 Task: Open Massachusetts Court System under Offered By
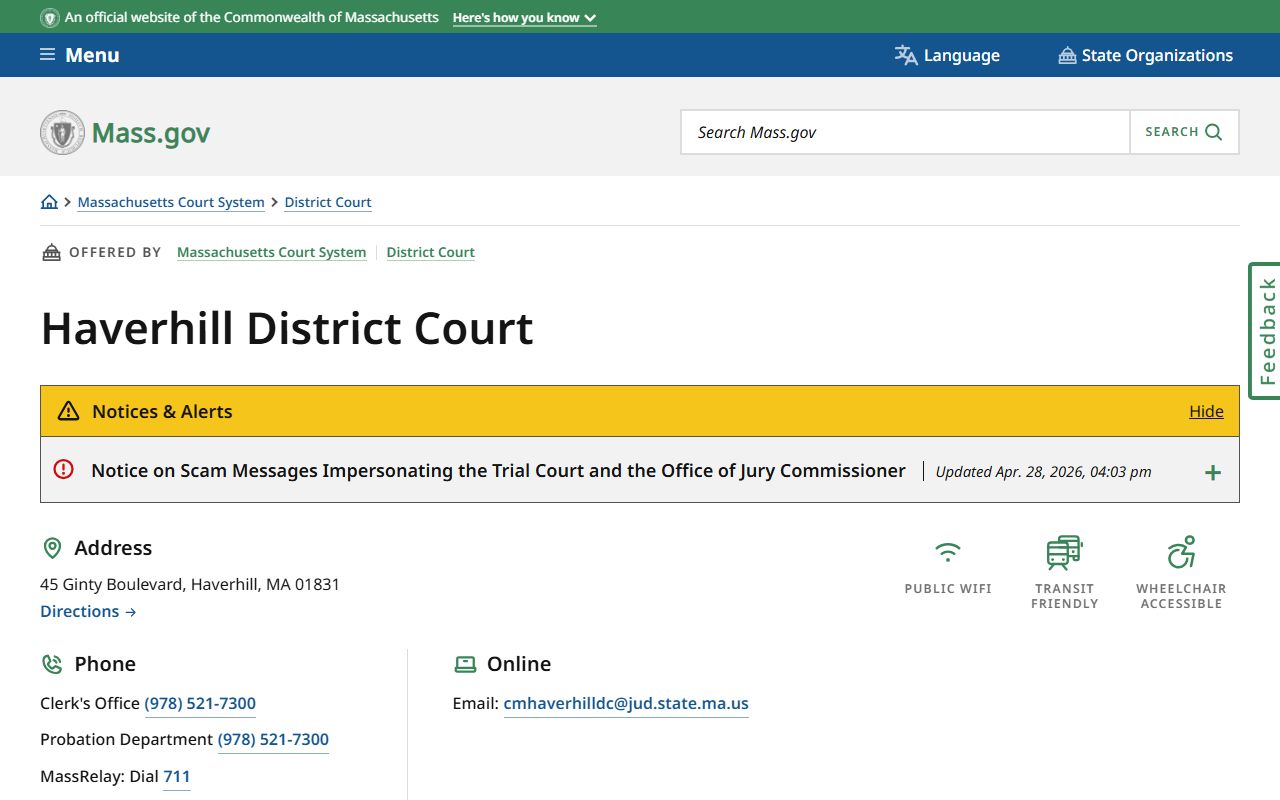[272, 252]
